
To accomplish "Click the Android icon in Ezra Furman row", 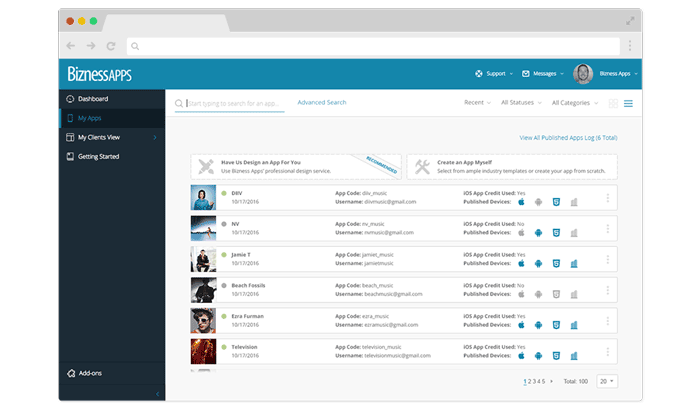I will [x=538, y=325].
